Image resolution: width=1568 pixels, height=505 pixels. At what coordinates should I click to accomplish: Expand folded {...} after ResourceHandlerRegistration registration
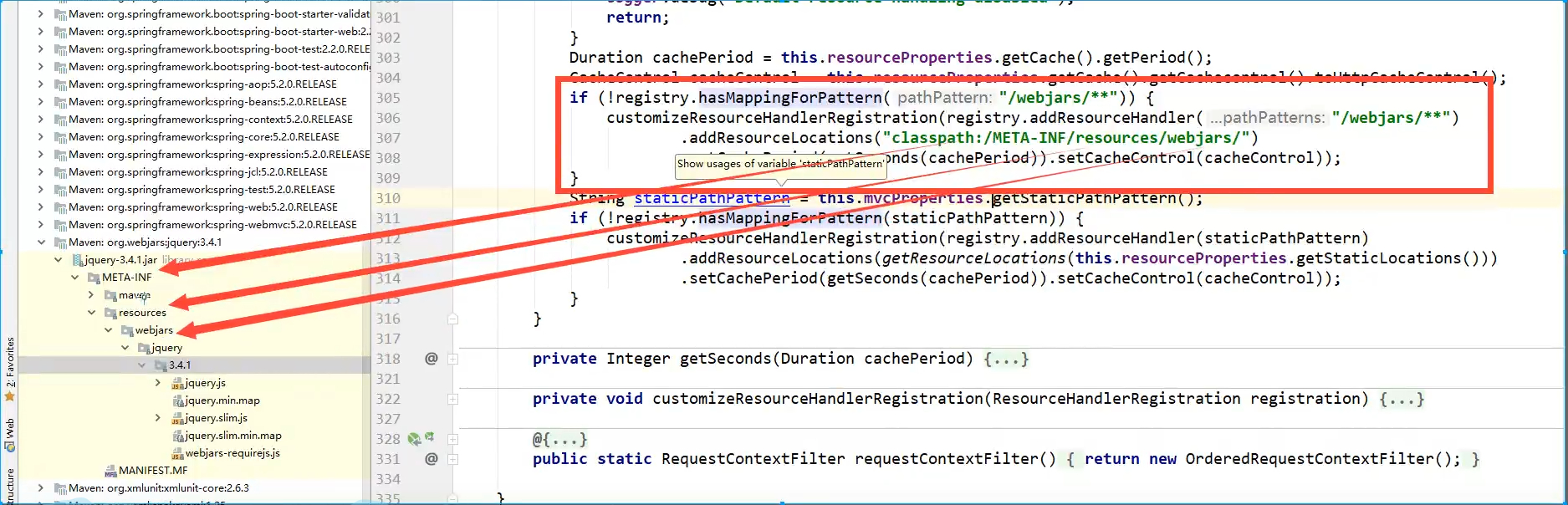(1402, 399)
